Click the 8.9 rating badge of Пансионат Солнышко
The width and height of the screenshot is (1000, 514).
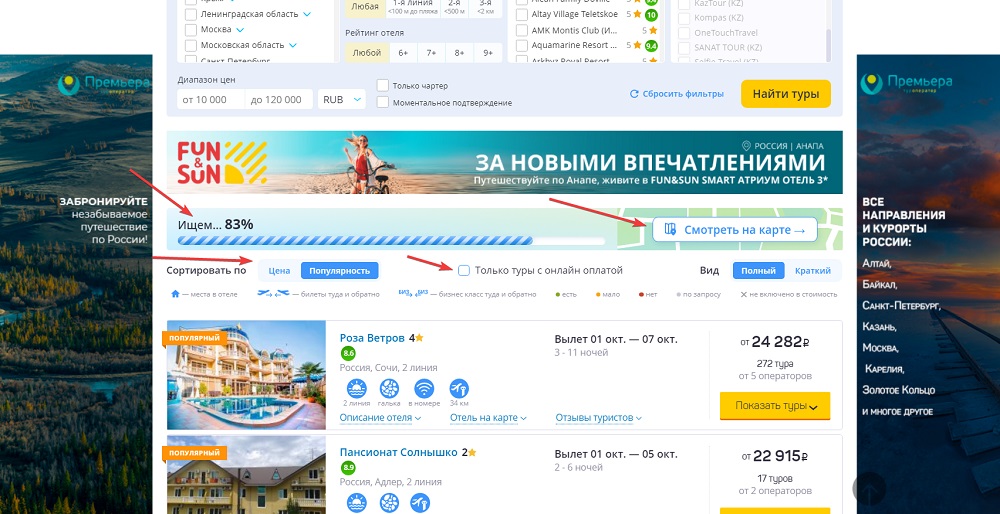(x=348, y=467)
